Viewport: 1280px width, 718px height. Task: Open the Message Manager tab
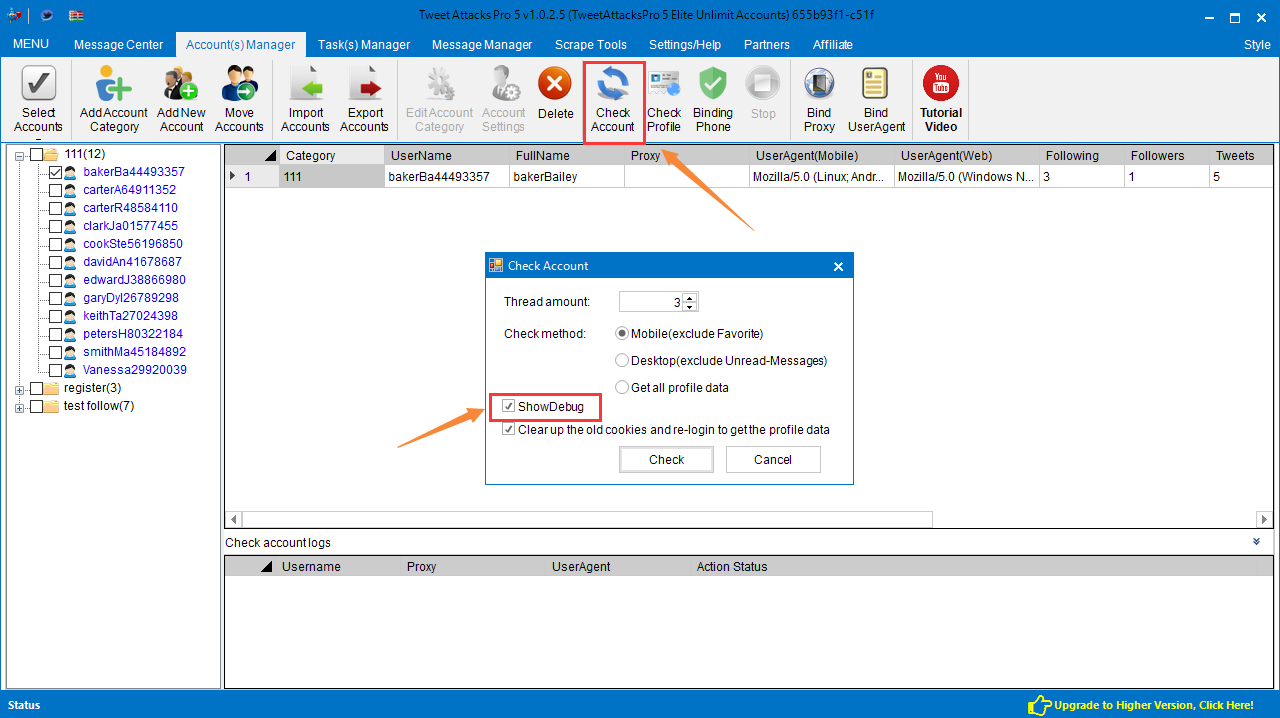click(x=482, y=44)
